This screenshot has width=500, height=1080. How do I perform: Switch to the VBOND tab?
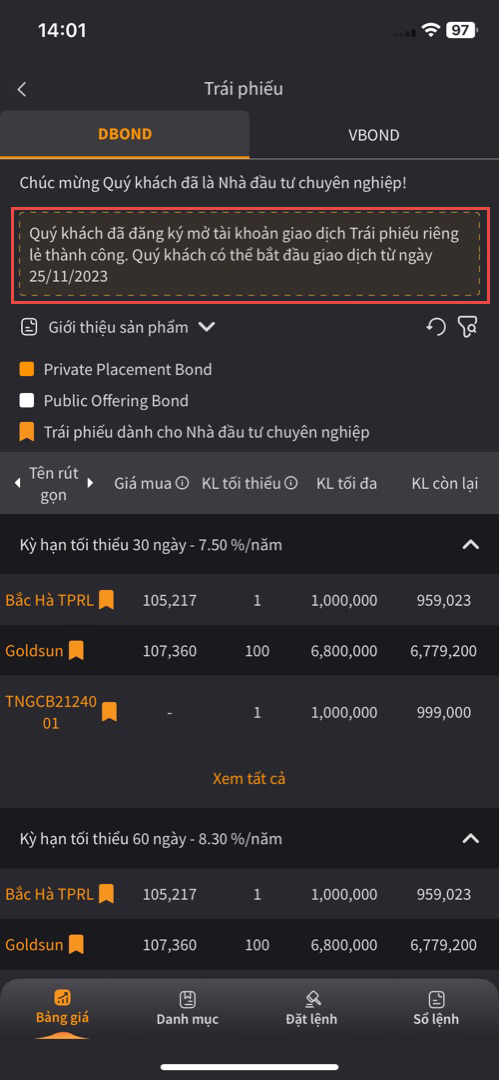tap(374, 135)
